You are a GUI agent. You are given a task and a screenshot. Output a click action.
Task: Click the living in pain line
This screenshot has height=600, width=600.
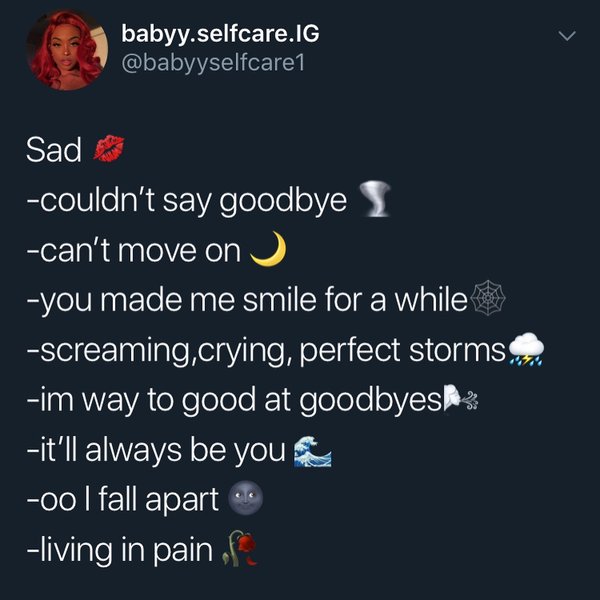119,551
